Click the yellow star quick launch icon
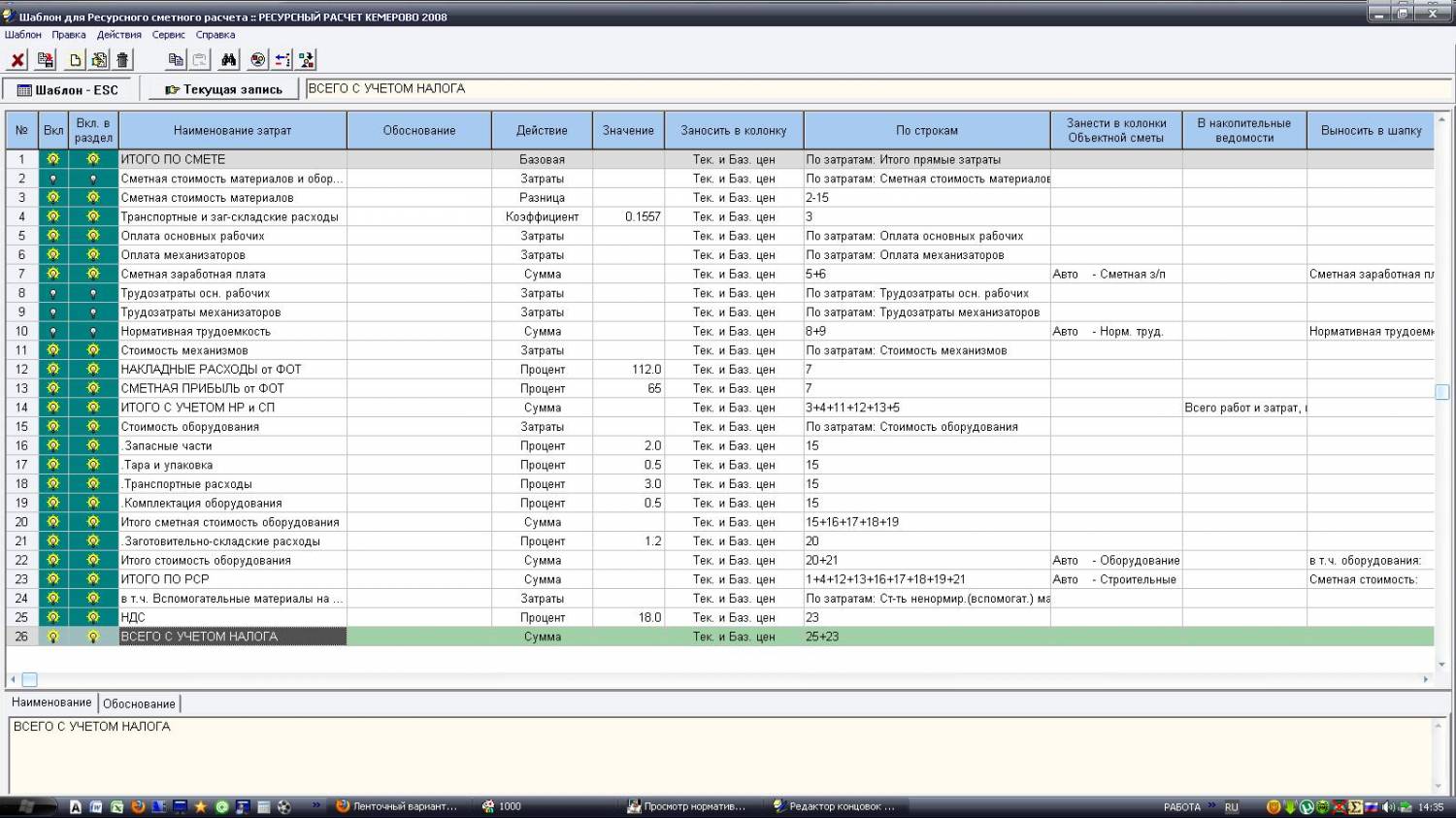Screen dimensions: 1456x818 tap(201, 806)
